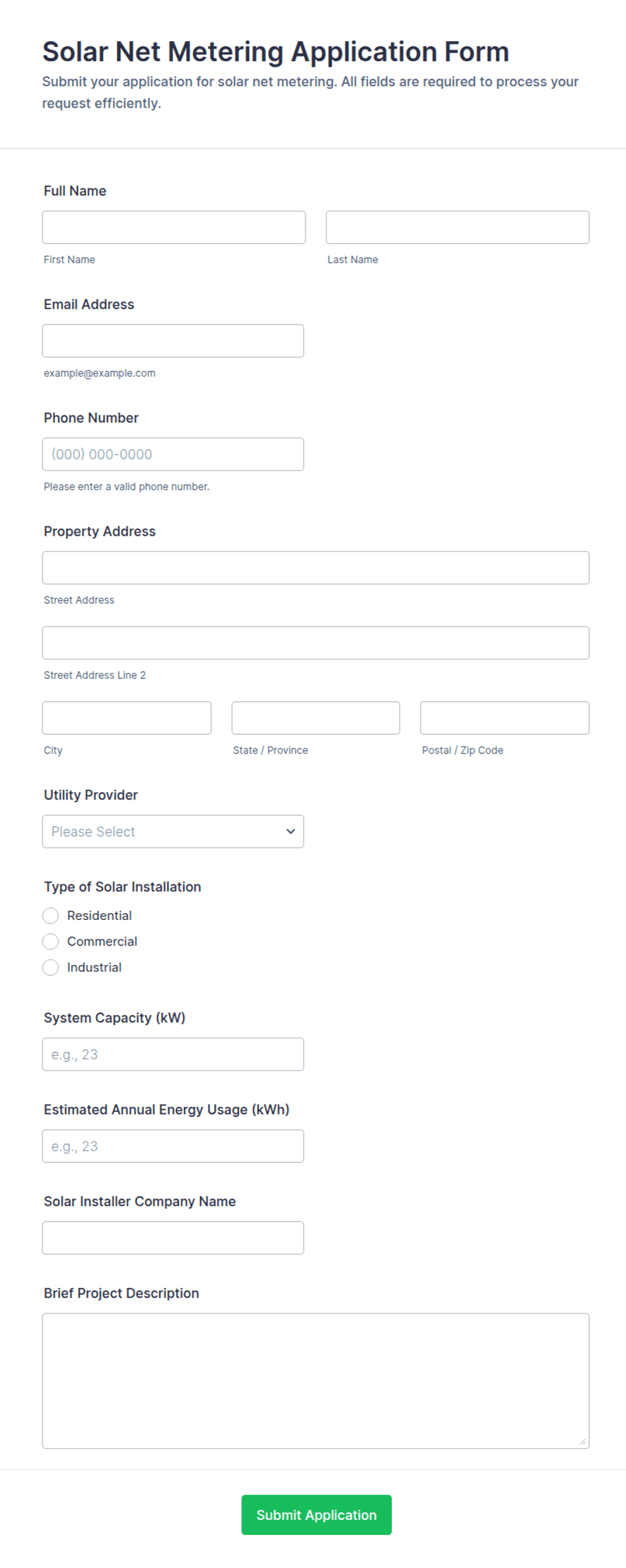The height and width of the screenshot is (1568, 626).
Task: Choose the Commercial installation option
Action: click(50, 941)
